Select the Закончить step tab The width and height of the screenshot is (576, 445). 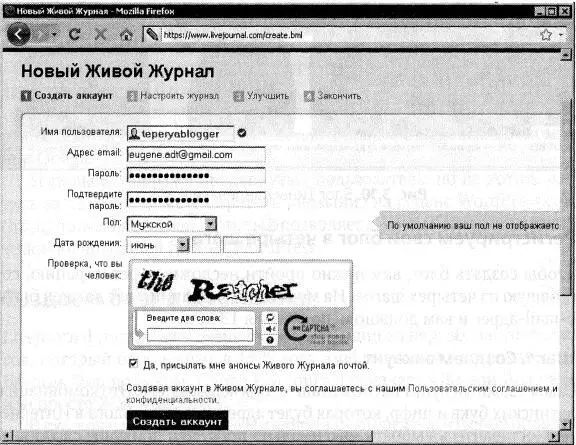tap(333, 96)
